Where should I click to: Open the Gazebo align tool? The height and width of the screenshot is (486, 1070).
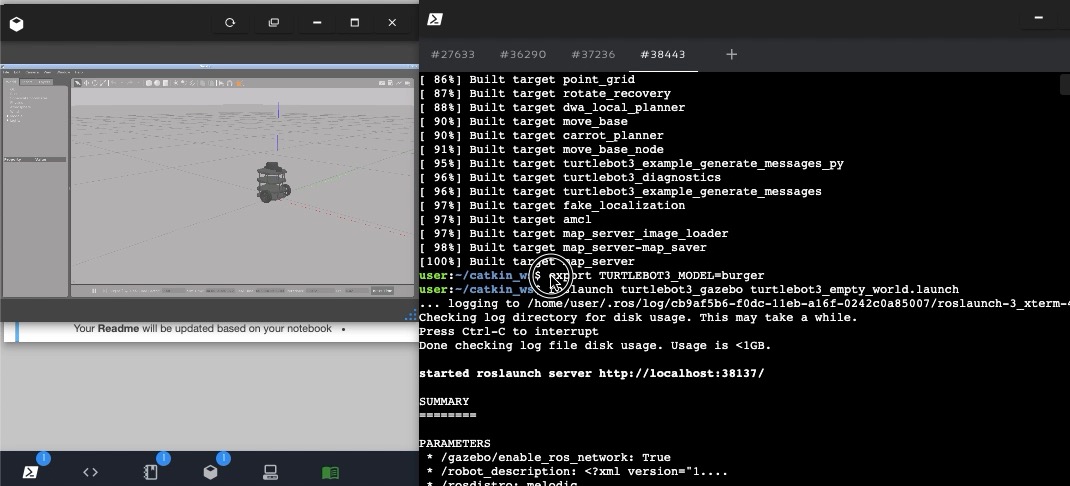click(x=221, y=83)
